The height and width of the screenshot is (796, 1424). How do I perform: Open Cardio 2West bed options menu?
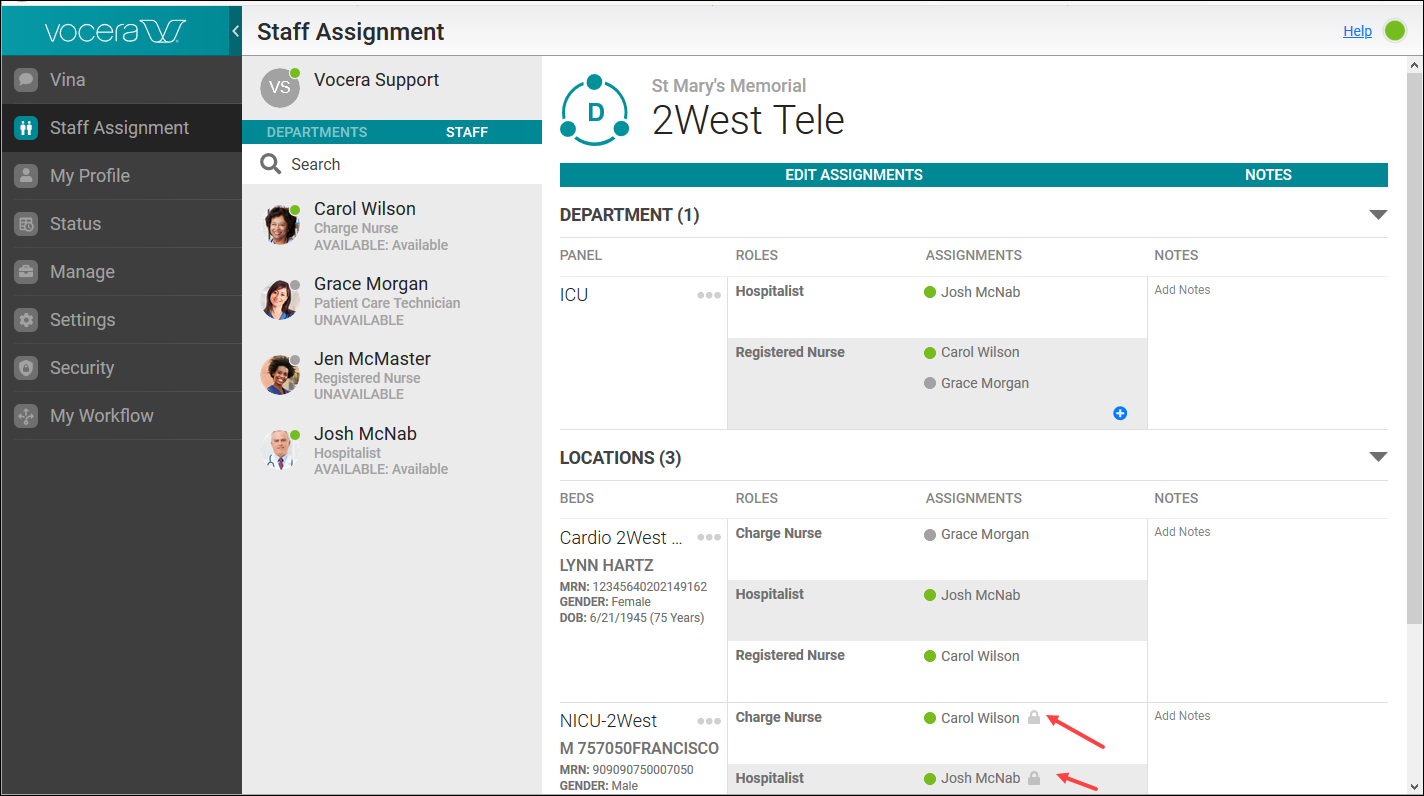[709, 537]
